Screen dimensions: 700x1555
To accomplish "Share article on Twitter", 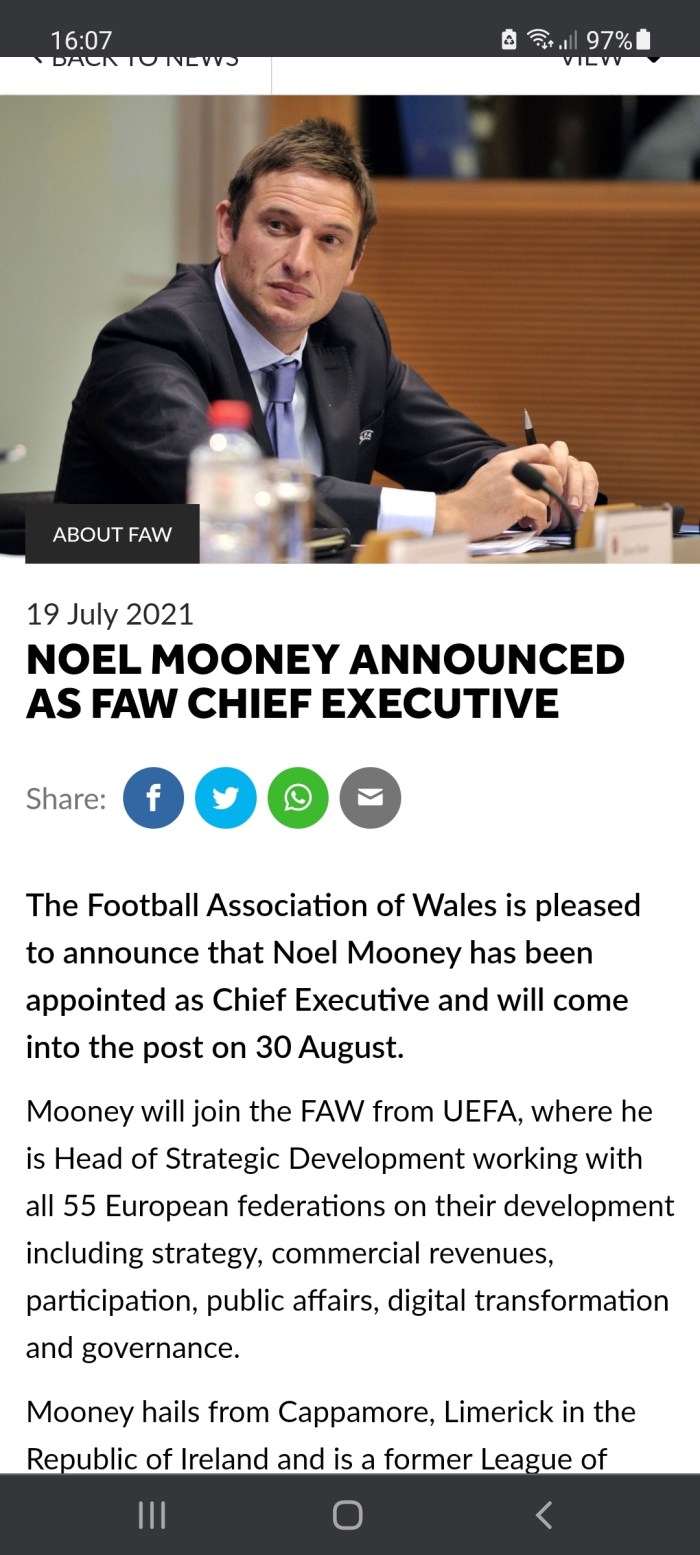I will point(225,798).
